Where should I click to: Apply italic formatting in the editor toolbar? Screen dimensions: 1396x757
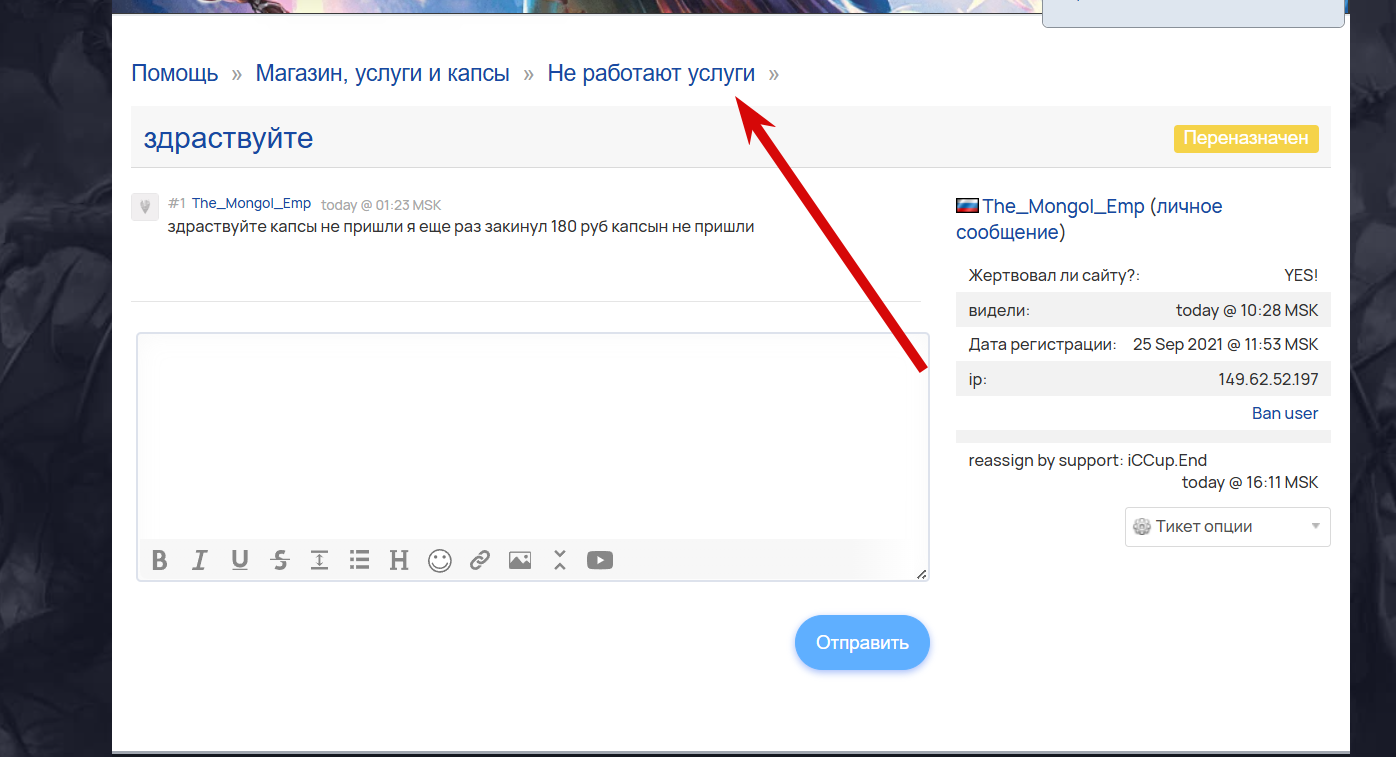pos(199,560)
